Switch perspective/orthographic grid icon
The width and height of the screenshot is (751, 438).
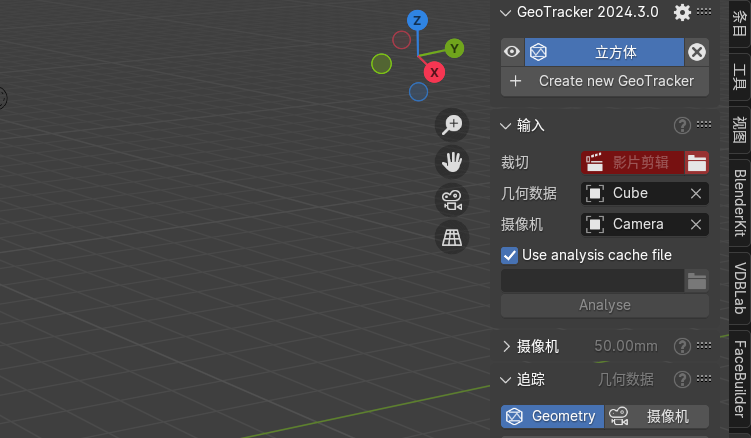point(452,237)
